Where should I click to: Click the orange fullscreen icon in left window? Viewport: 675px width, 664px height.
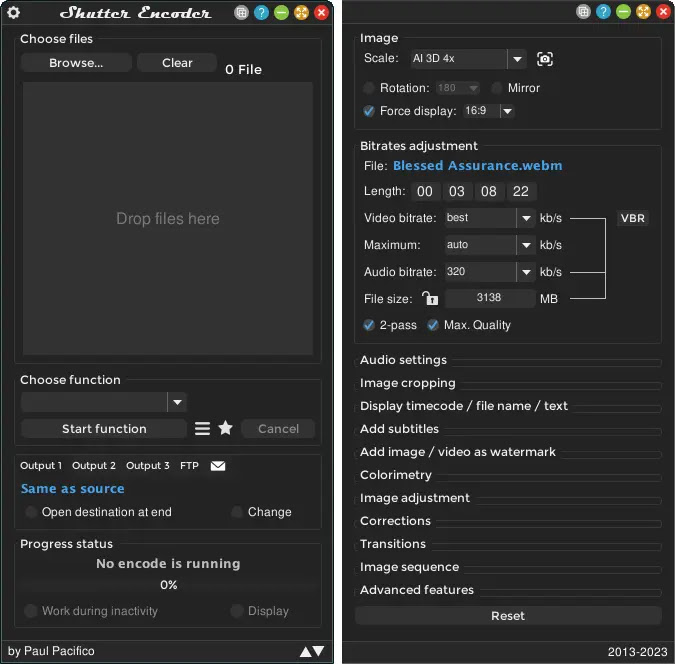(301, 12)
